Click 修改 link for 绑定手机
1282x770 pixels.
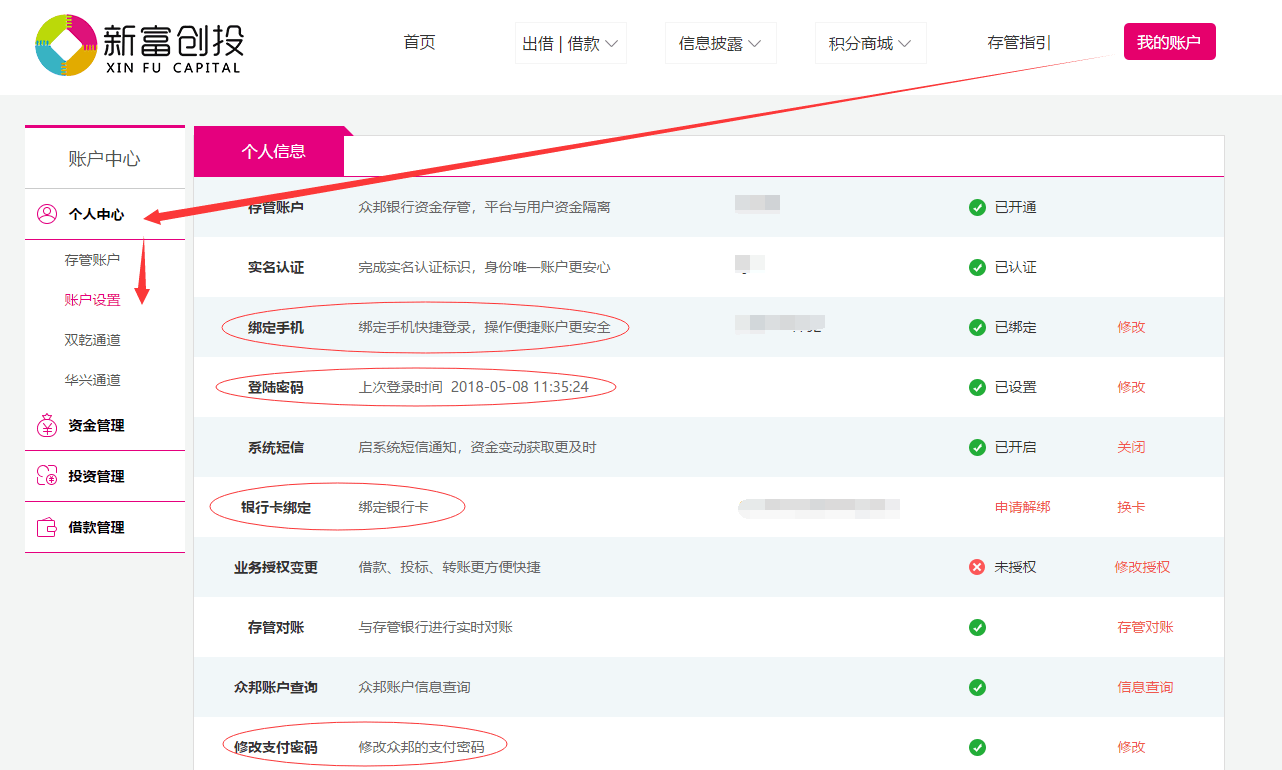[1131, 327]
